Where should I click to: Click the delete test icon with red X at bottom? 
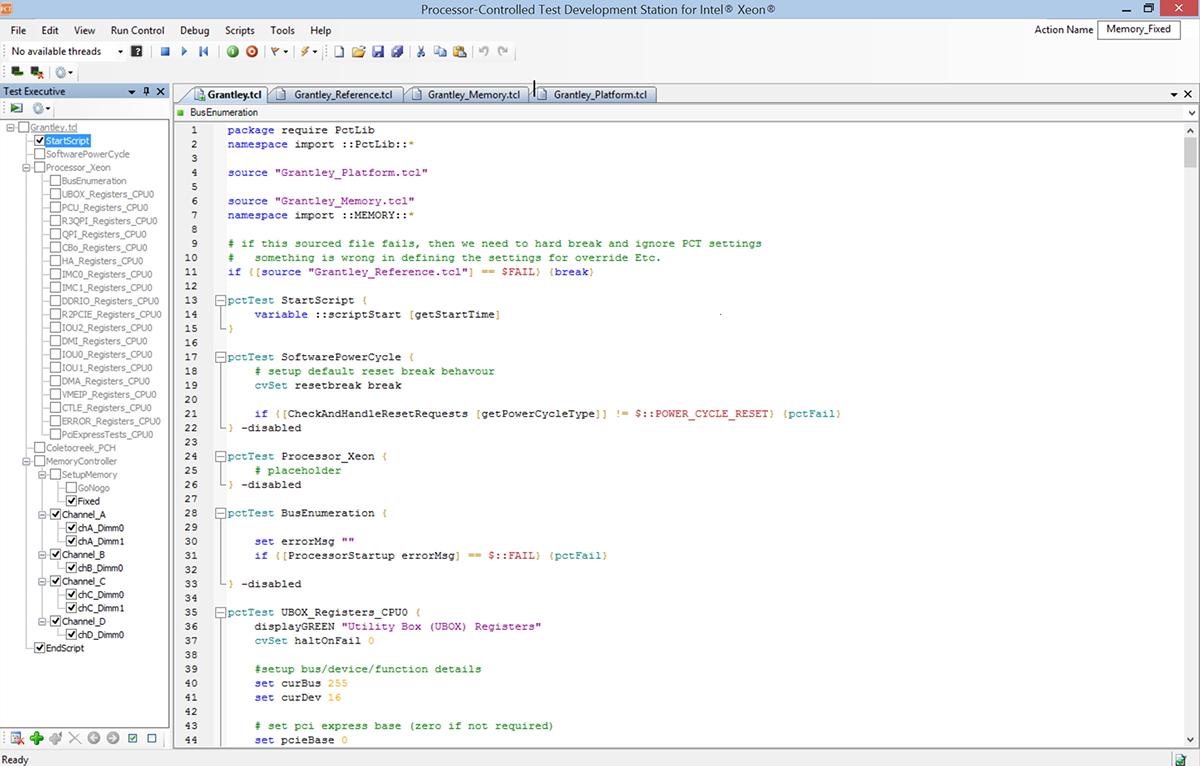(17, 738)
